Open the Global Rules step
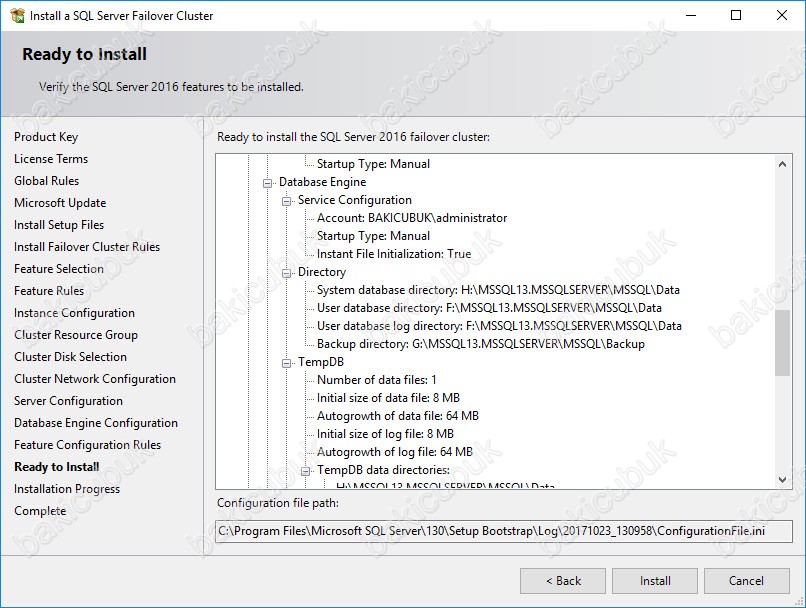Screen dimensions: 806x608 [x=47, y=181]
